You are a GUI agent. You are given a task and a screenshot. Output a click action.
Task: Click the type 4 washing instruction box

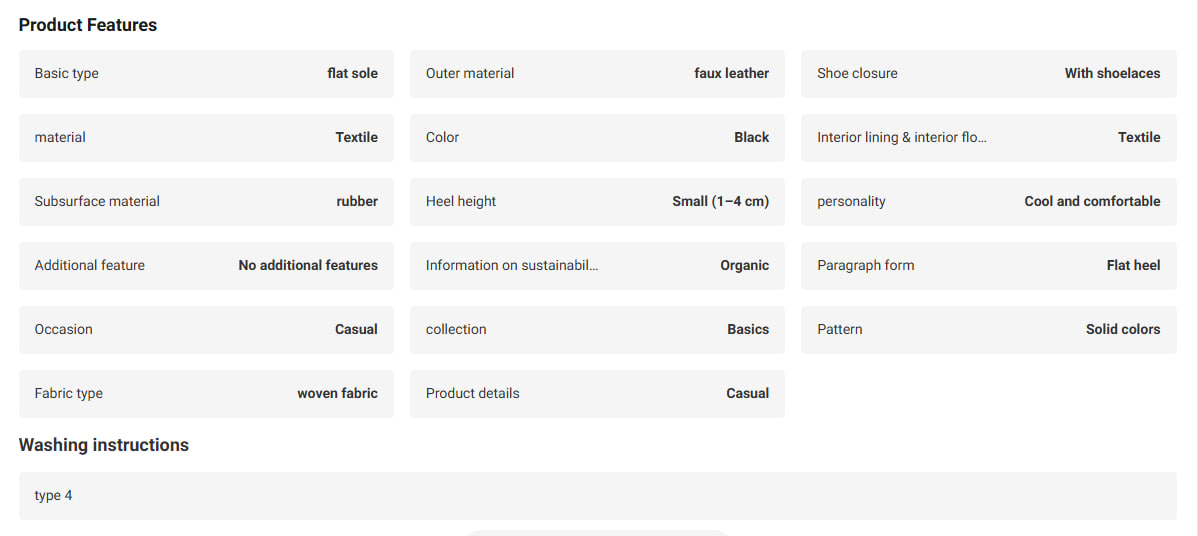[x=597, y=496]
